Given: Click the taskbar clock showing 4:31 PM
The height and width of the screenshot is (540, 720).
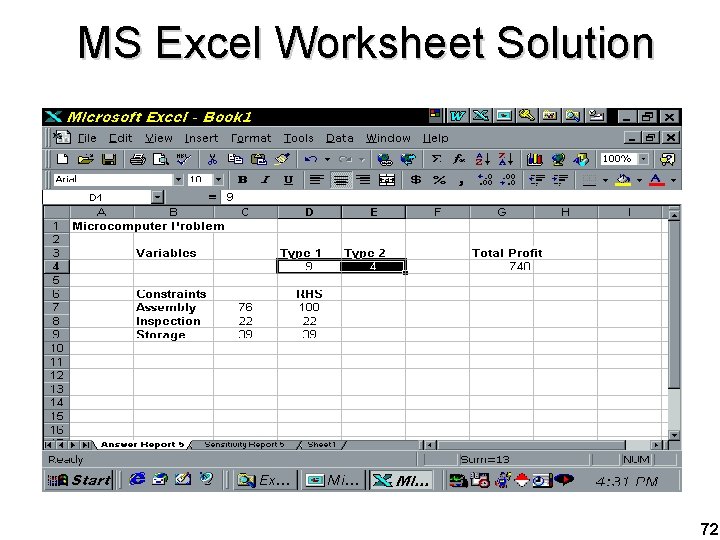Looking at the screenshot, I should click(627, 481).
